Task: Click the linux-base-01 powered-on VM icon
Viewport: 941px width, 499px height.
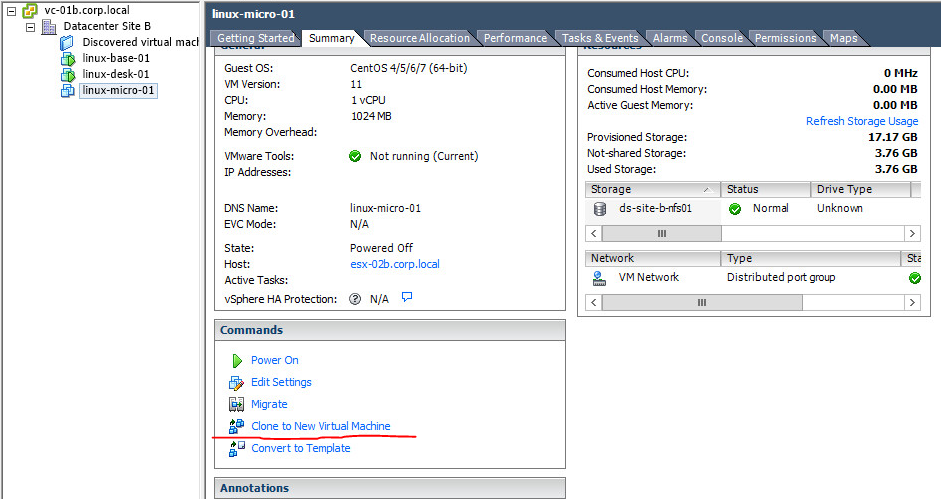Action: coord(67,59)
